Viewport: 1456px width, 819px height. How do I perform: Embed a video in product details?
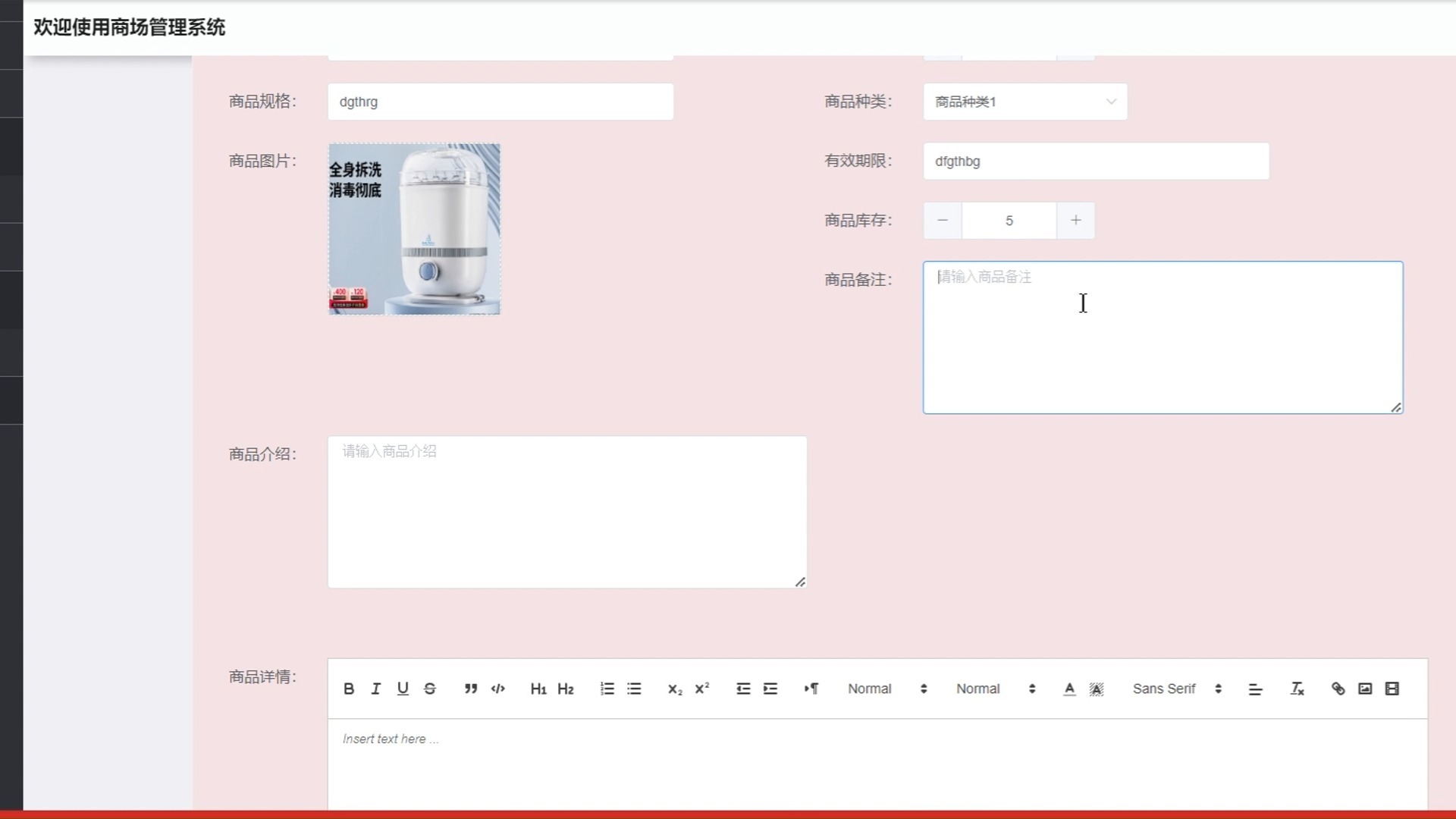pyautogui.click(x=1393, y=689)
